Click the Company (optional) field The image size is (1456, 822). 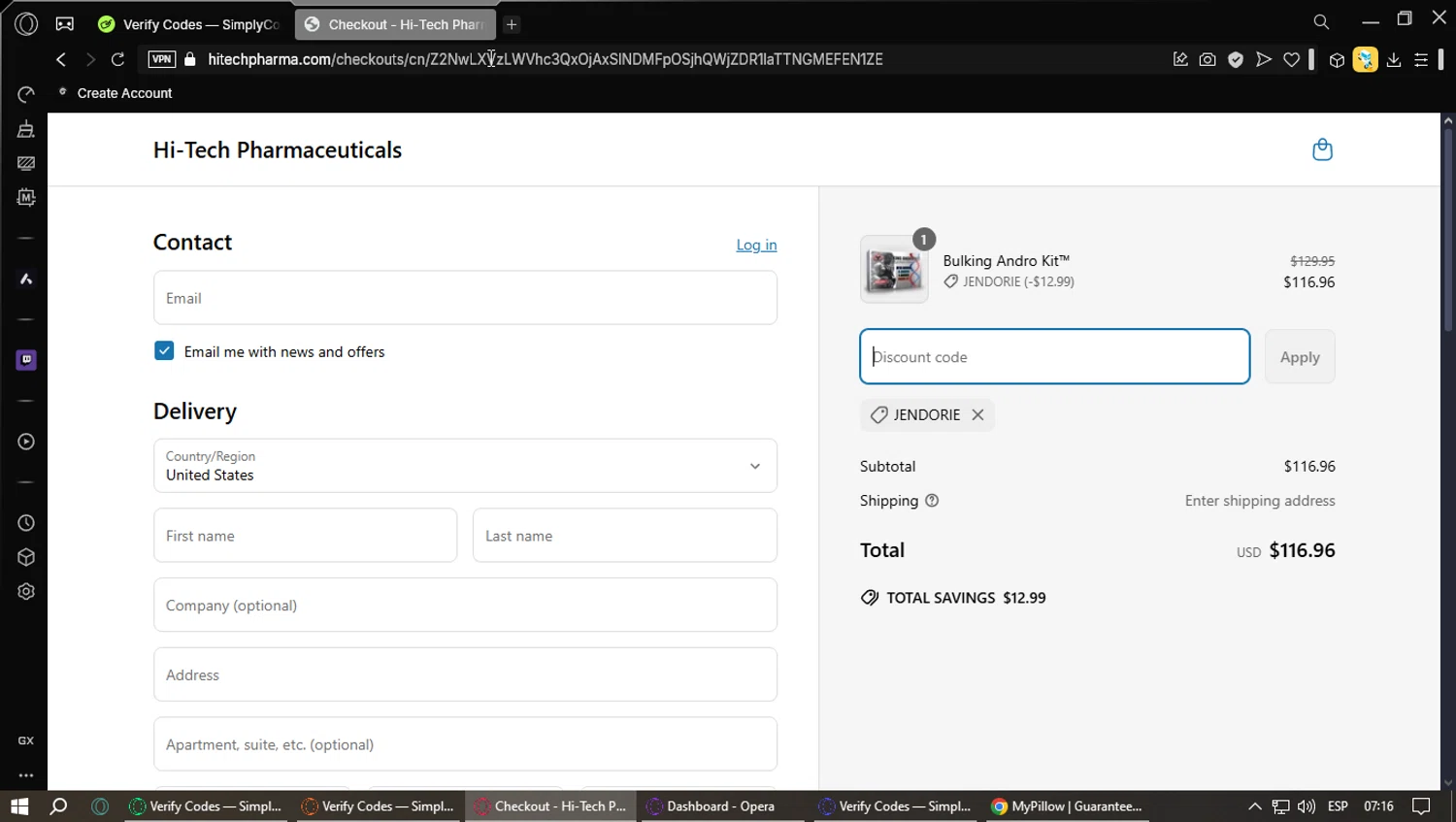(465, 606)
